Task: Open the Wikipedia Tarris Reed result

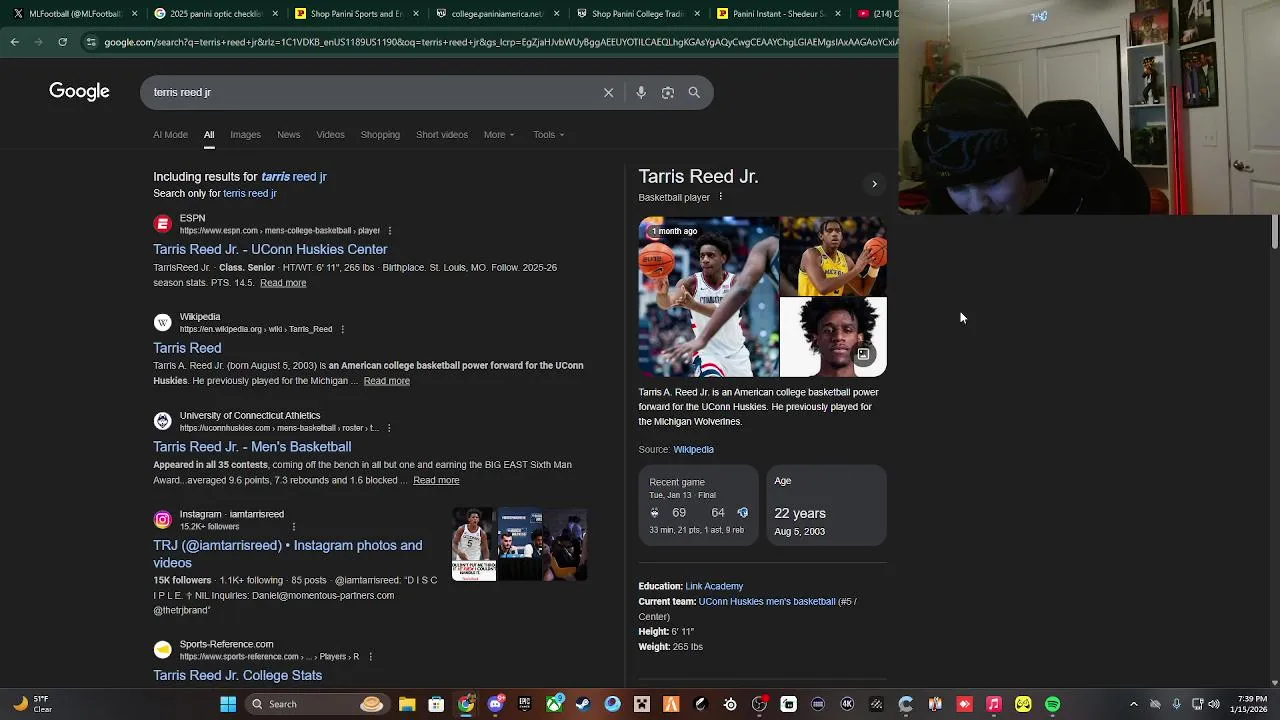Action: [187, 348]
